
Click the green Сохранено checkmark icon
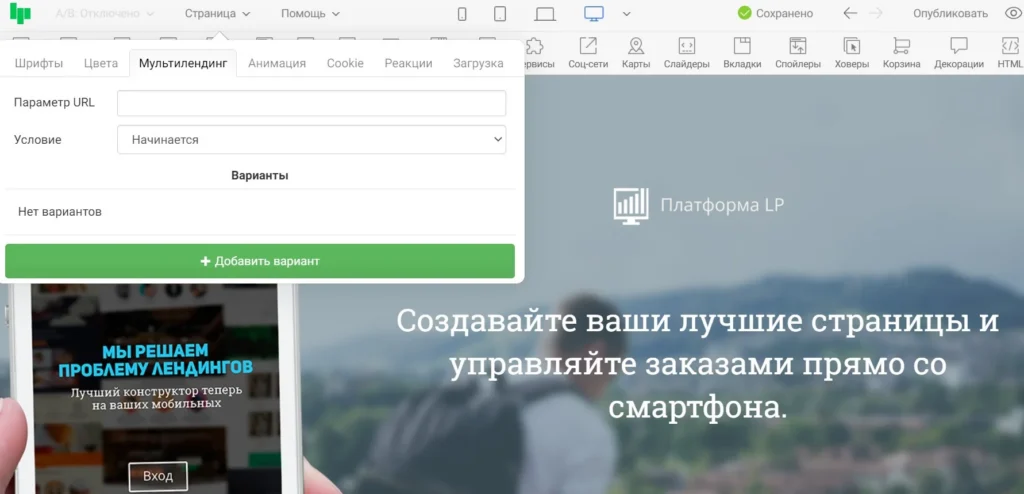(x=744, y=13)
